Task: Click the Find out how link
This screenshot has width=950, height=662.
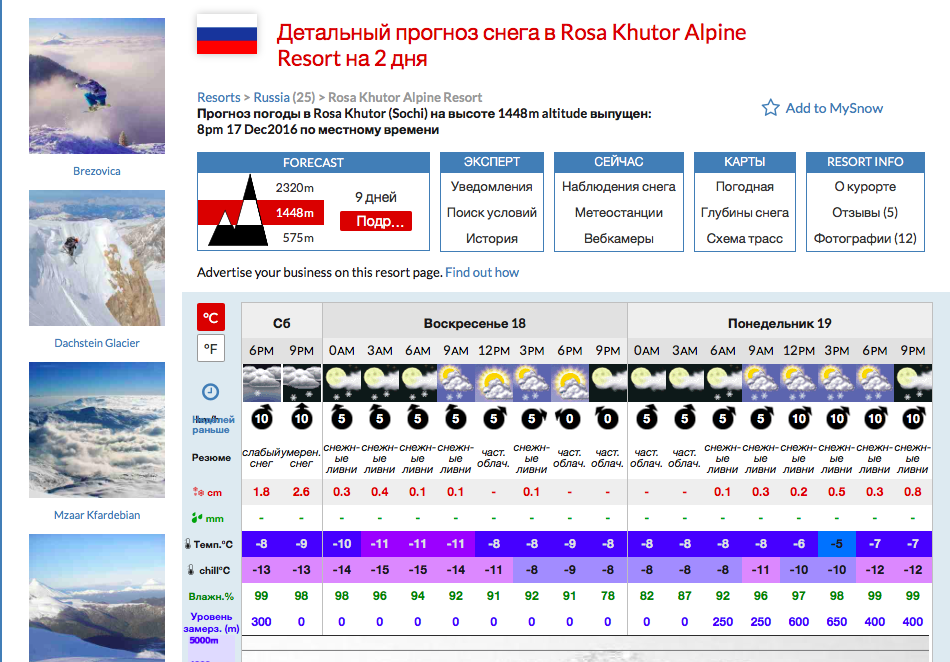Action: click(482, 273)
